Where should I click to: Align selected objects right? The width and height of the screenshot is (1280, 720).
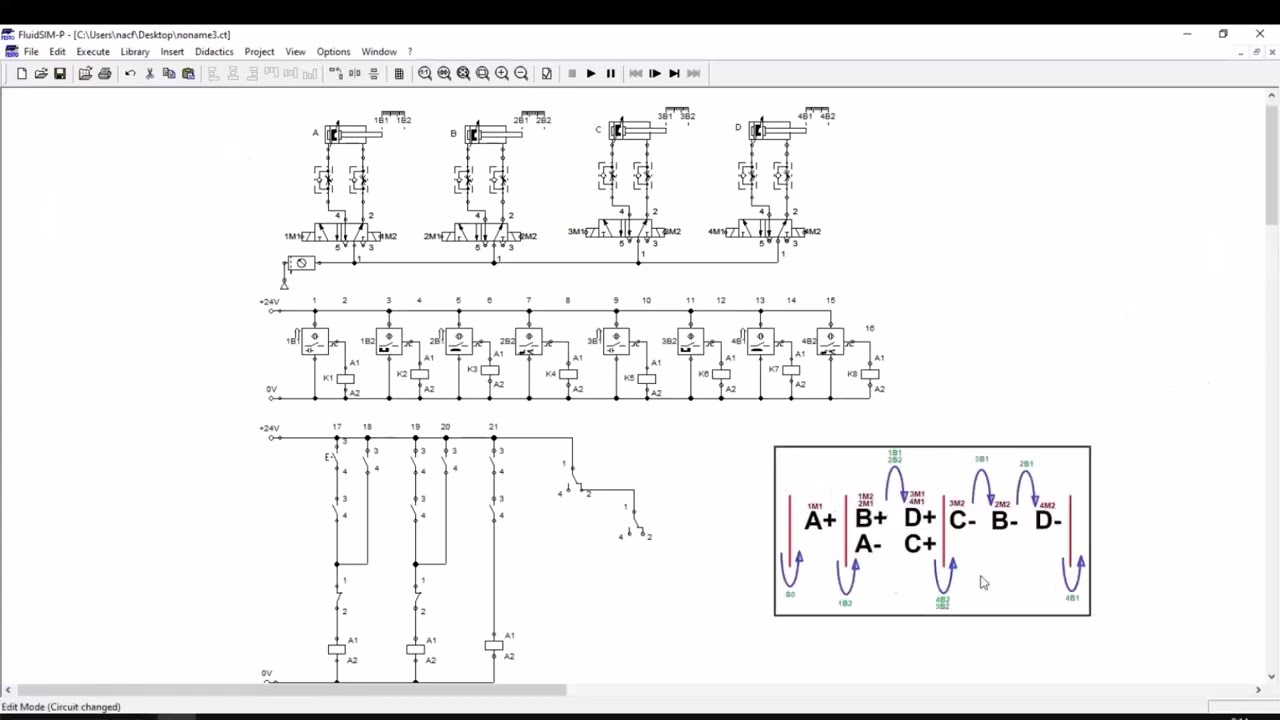pyautogui.click(x=252, y=73)
